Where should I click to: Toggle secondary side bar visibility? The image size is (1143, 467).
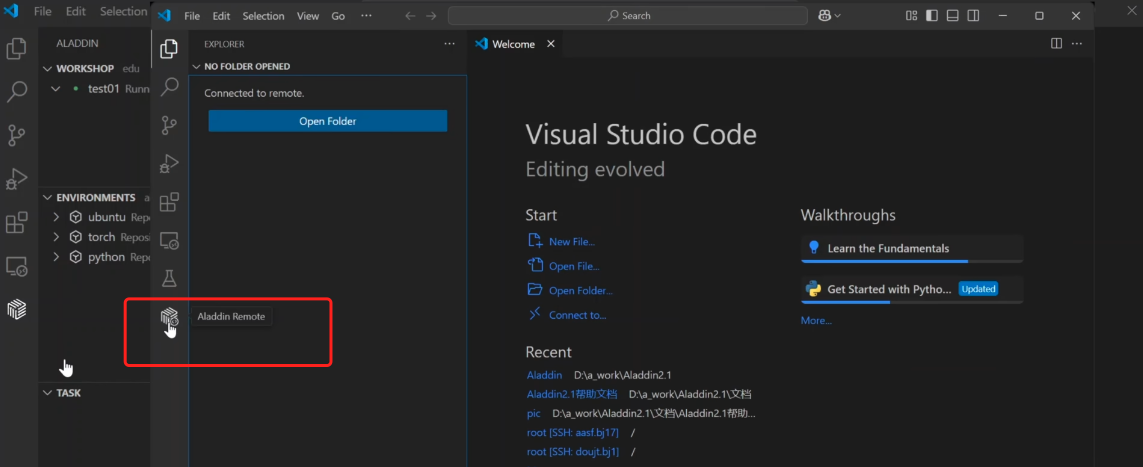(x=973, y=15)
